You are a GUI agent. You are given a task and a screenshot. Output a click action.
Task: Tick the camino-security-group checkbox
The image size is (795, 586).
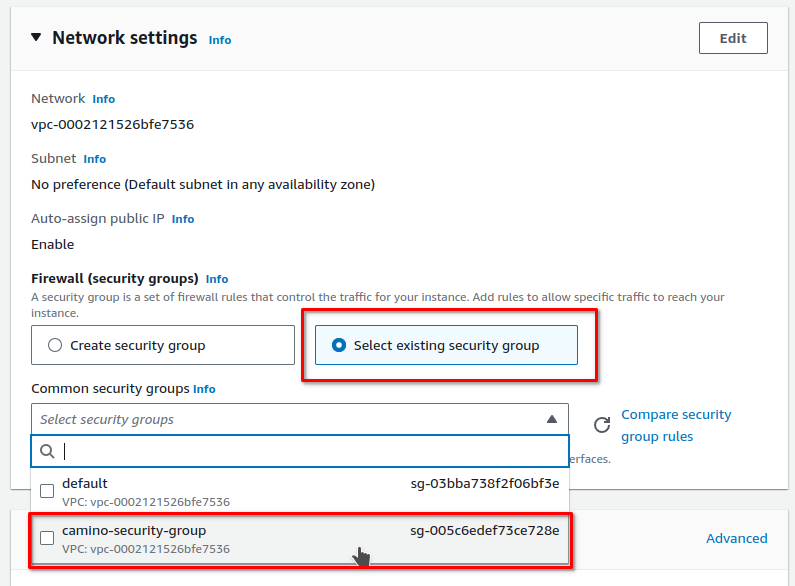pos(47,538)
